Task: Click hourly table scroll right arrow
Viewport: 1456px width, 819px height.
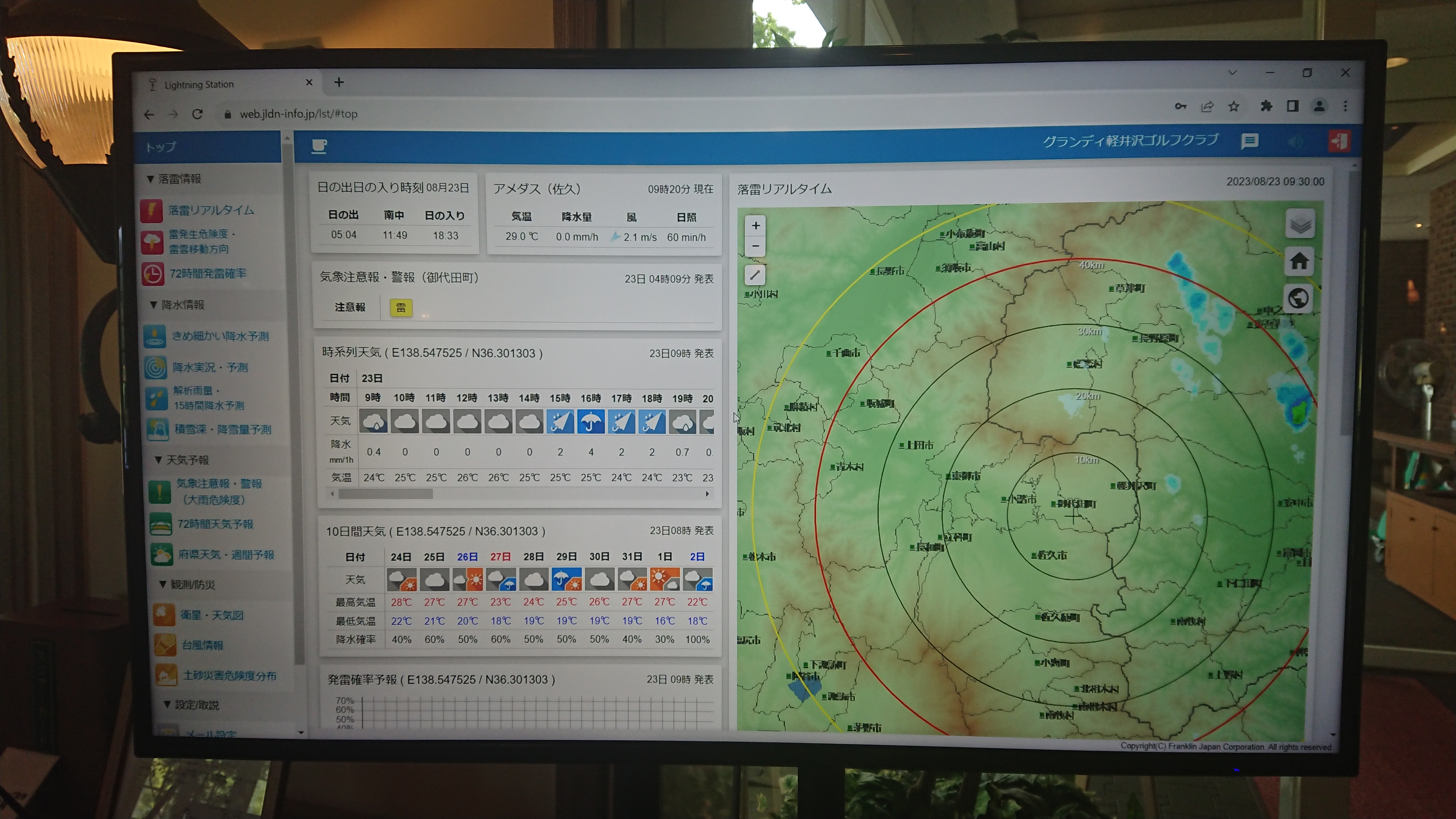Action: point(707,494)
